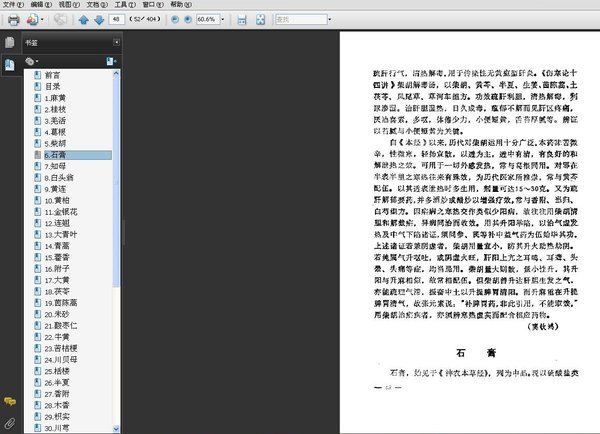Open the 工具 menu
Screen dimensions: 600x434
pos(125,5)
